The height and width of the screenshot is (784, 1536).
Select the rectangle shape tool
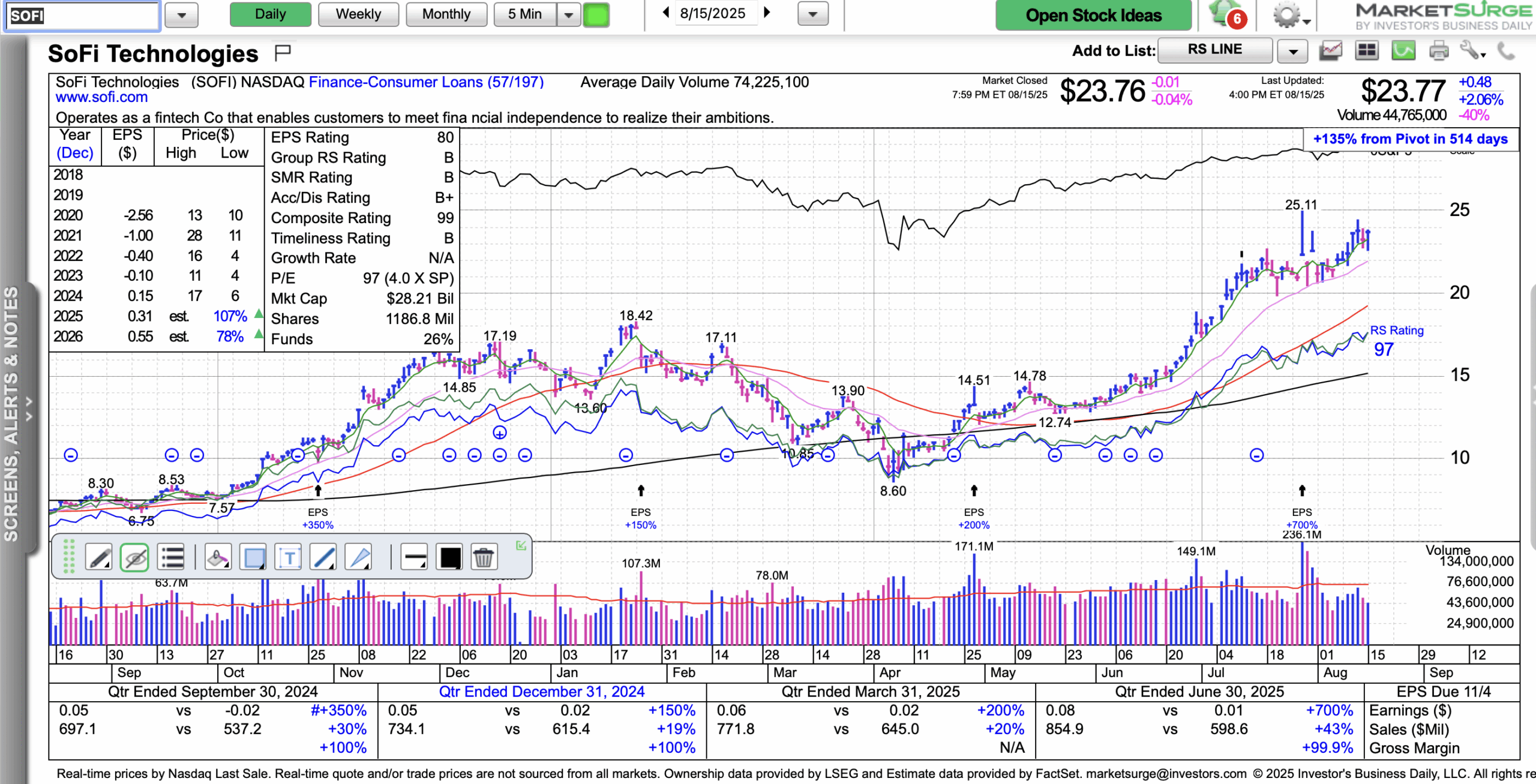(x=253, y=557)
